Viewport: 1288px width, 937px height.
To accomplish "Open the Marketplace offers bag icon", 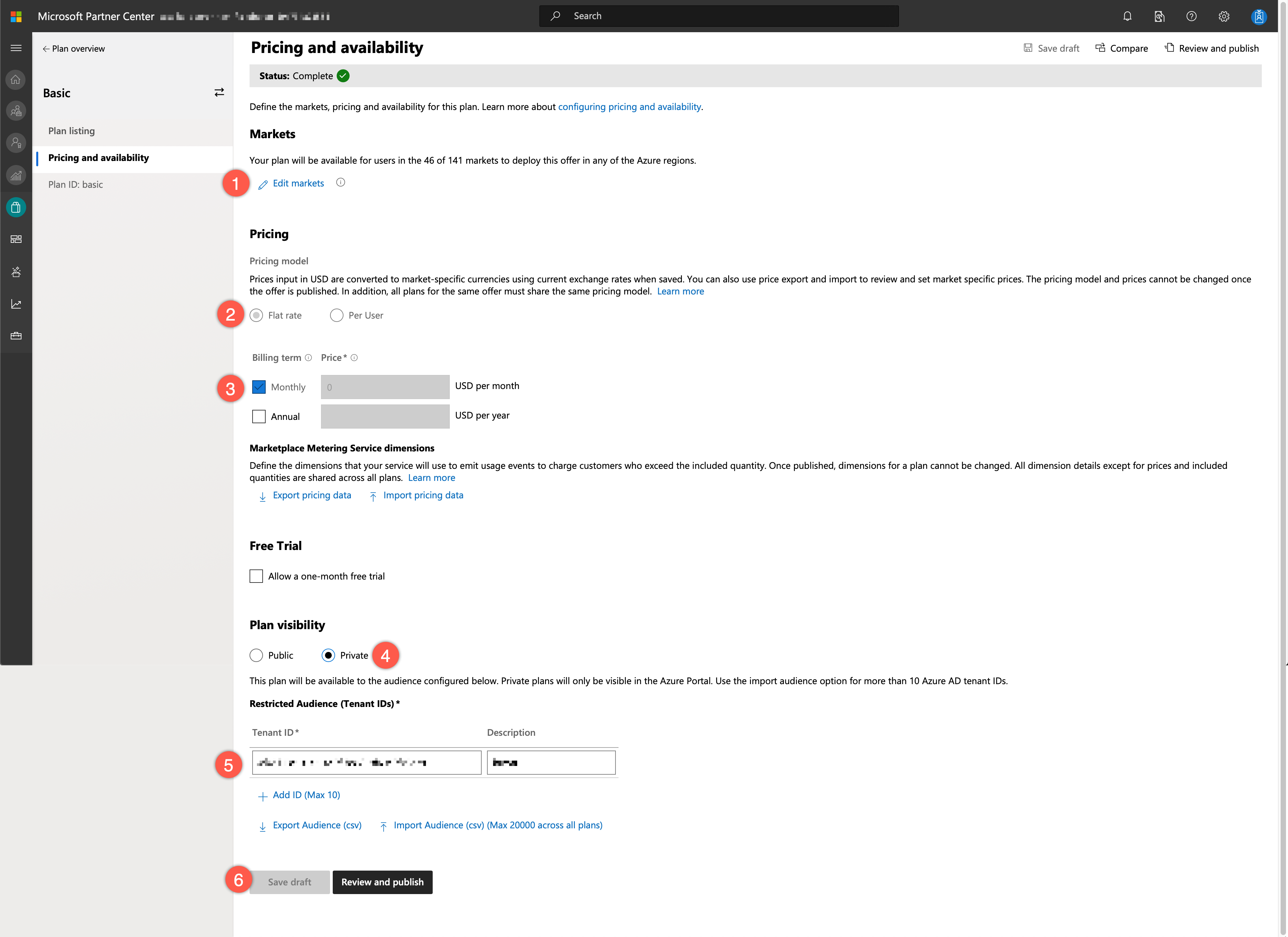I will (16, 207).
